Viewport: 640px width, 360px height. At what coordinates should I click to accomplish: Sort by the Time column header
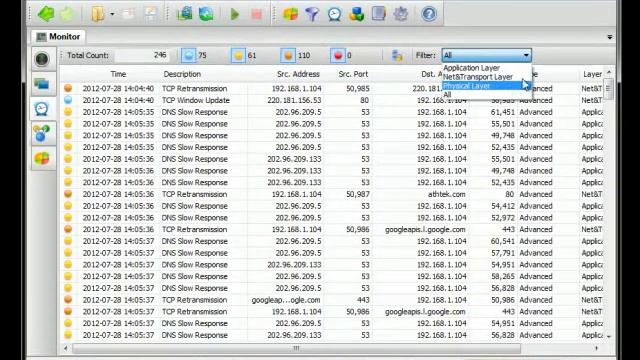[118, 74]
